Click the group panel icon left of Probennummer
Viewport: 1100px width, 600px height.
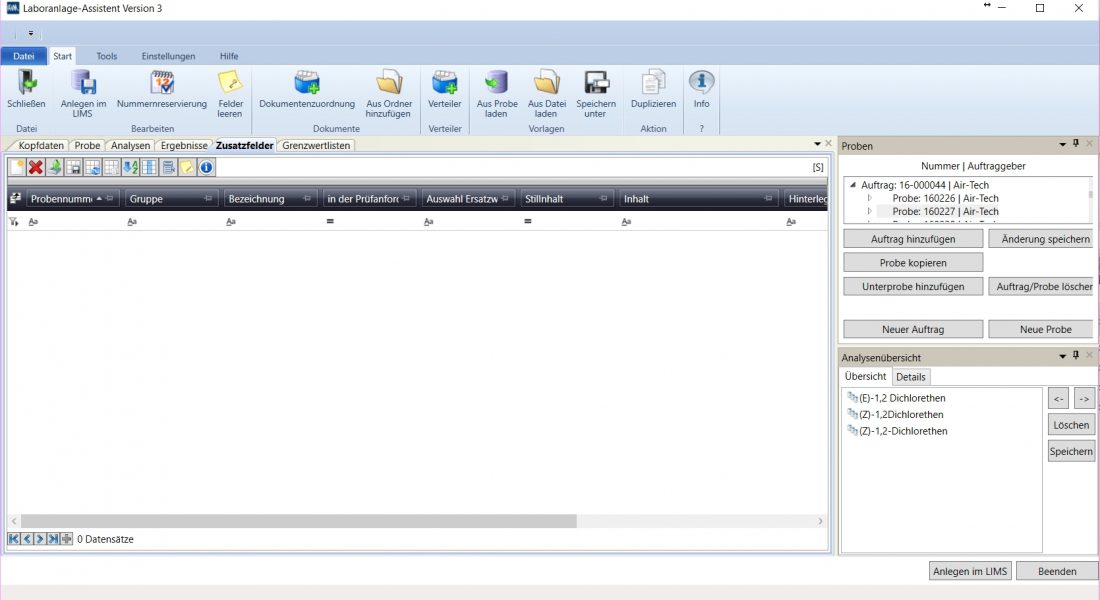[x=15, y=199]
